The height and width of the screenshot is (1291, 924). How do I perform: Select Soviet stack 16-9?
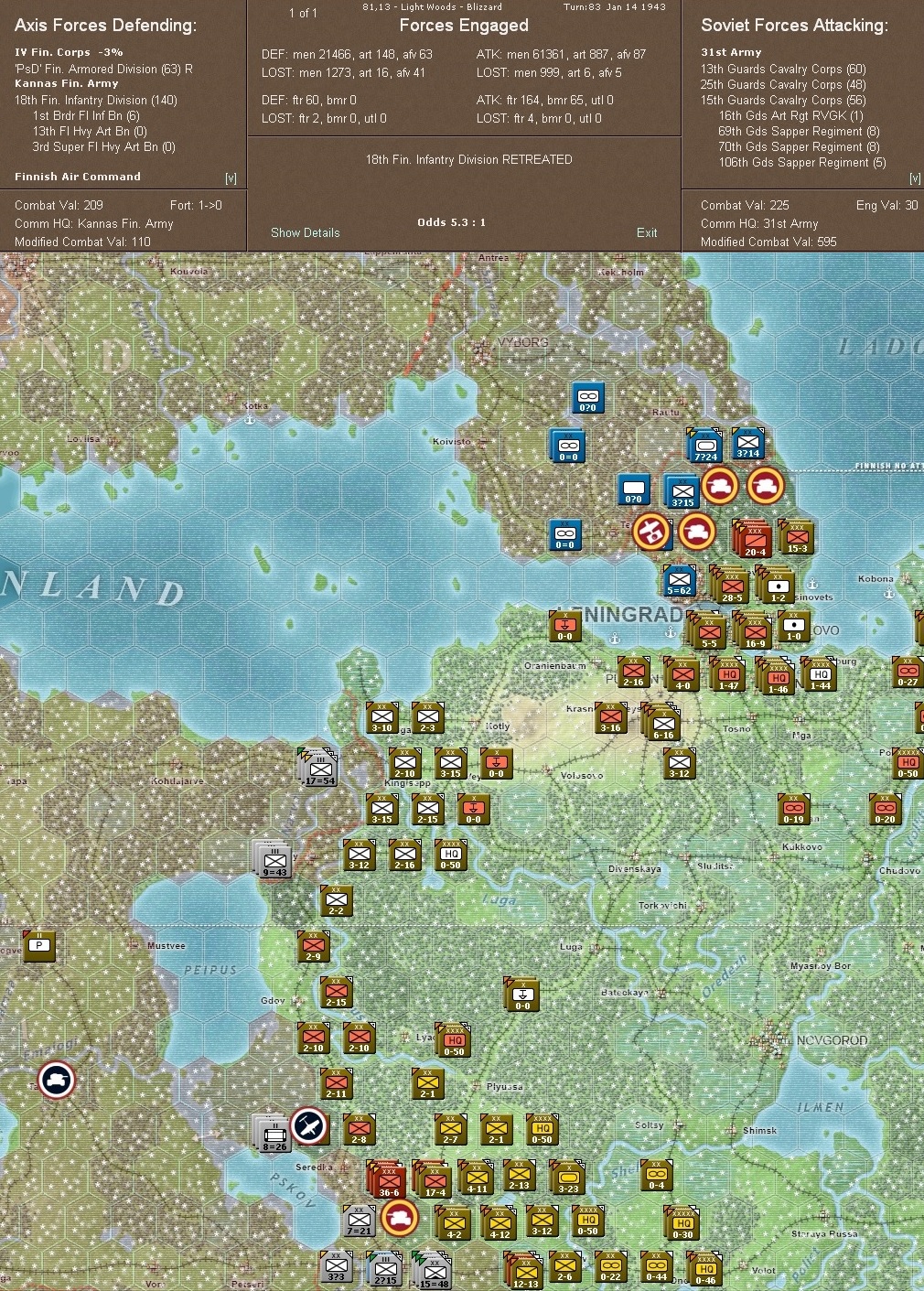[754, 631]
